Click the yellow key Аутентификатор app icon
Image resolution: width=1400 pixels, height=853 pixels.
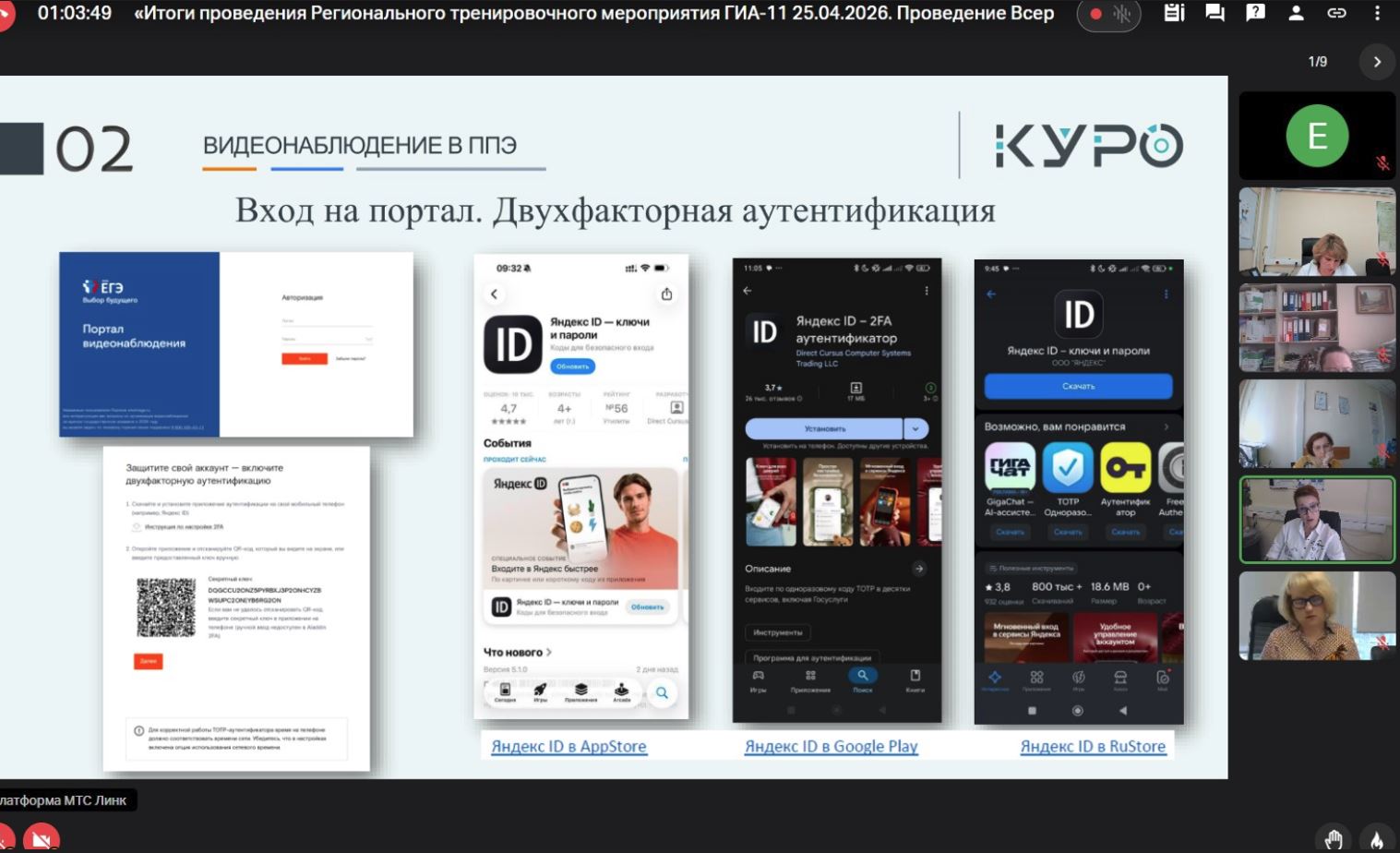1125,467
